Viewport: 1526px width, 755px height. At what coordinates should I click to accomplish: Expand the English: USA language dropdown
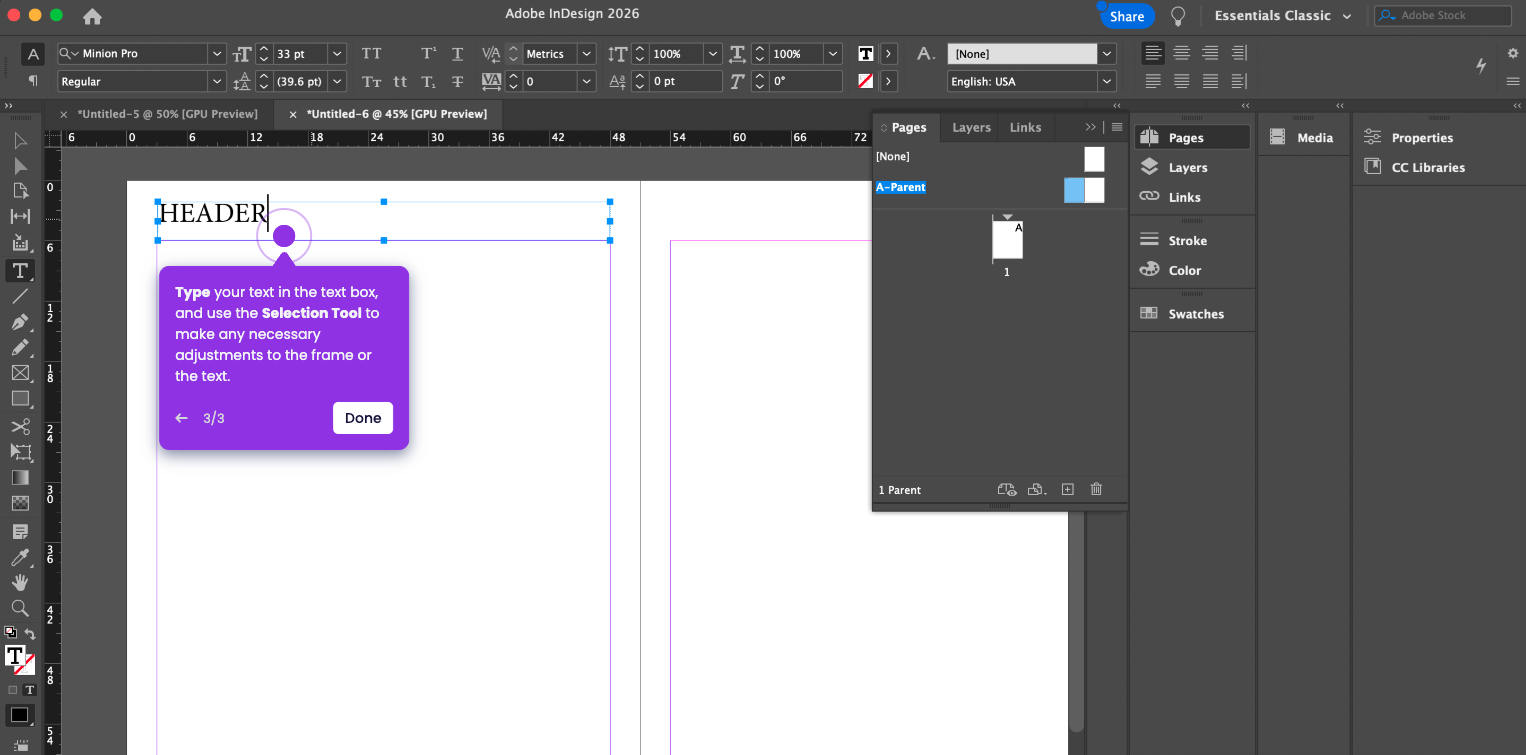[1106, 82]
